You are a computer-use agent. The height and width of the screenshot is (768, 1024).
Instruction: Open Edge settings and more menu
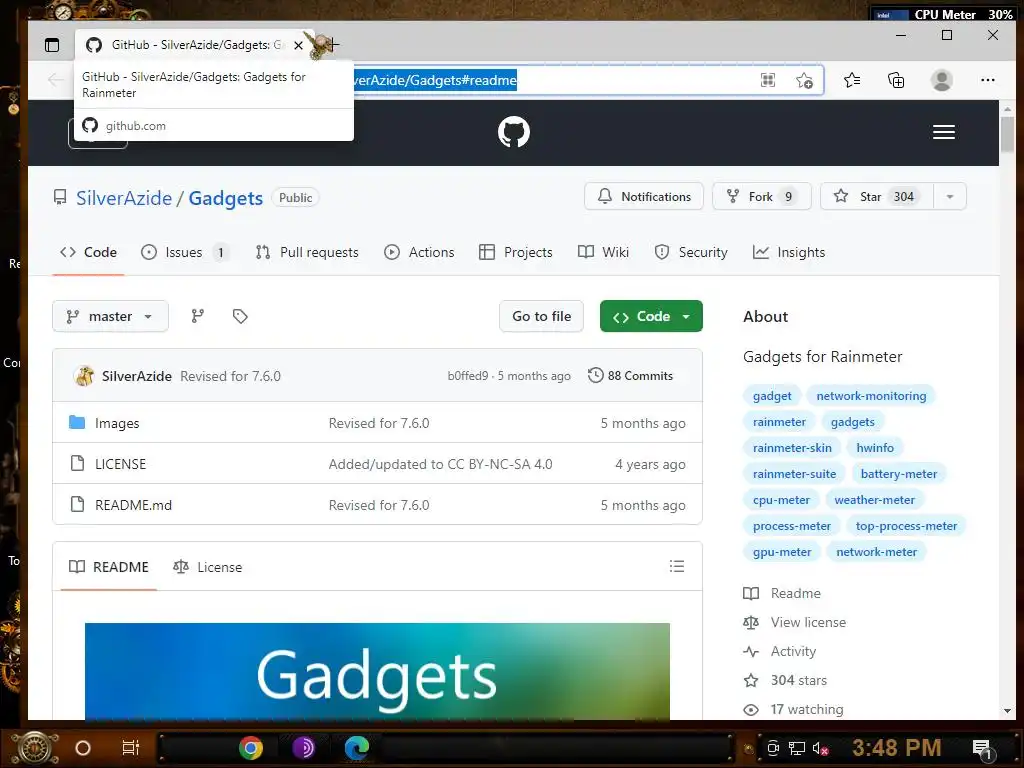(988, 80)
